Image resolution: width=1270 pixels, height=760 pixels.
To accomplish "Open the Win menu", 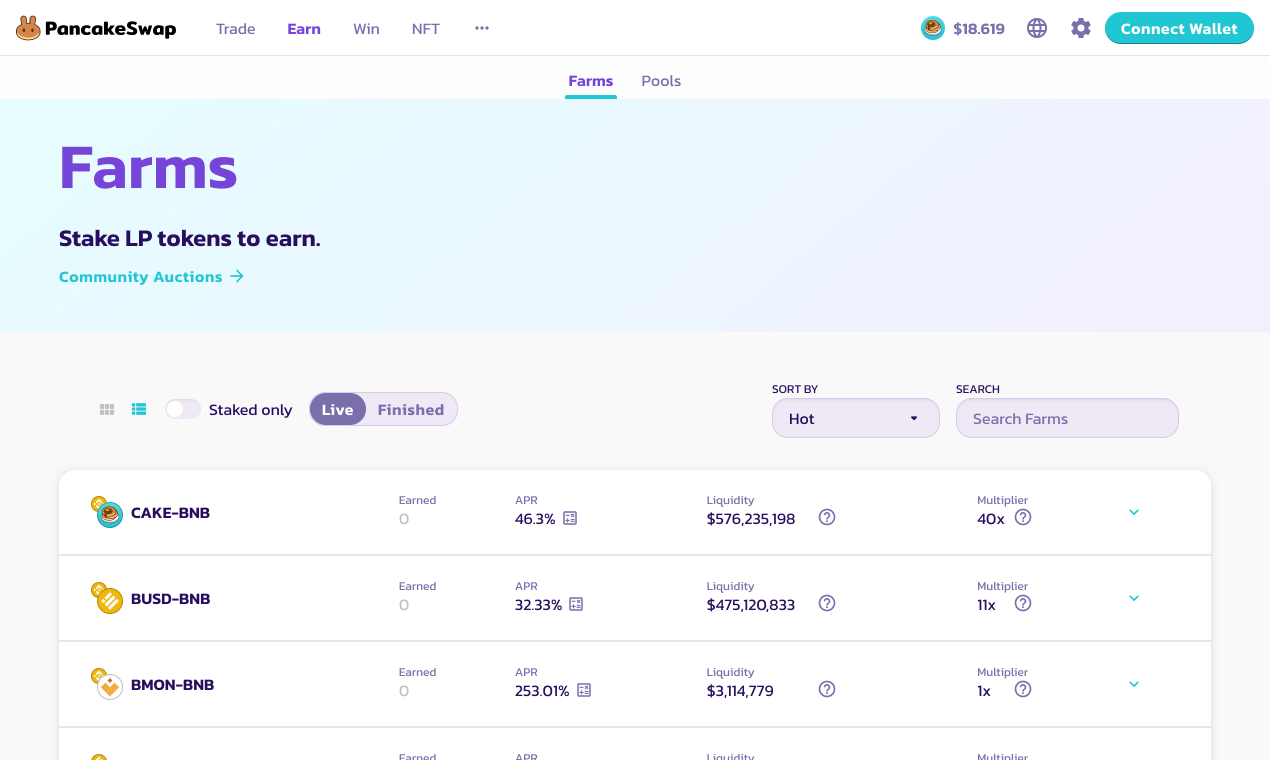I will [366, 28].
